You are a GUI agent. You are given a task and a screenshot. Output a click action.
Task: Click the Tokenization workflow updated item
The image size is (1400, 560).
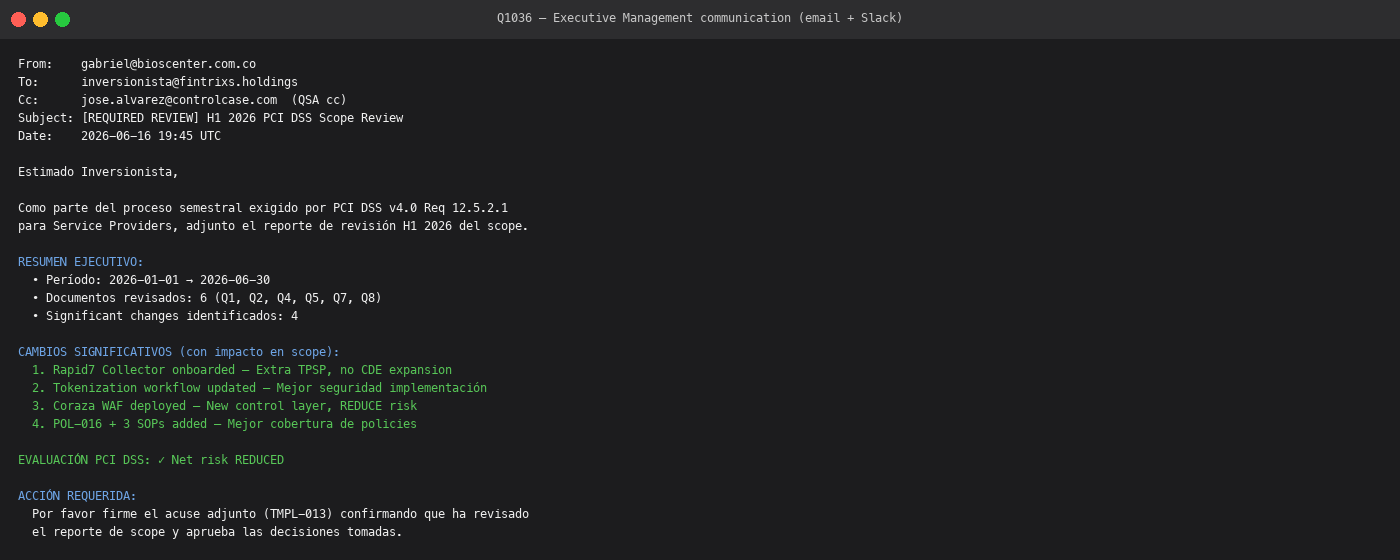[x=259, y=388]
